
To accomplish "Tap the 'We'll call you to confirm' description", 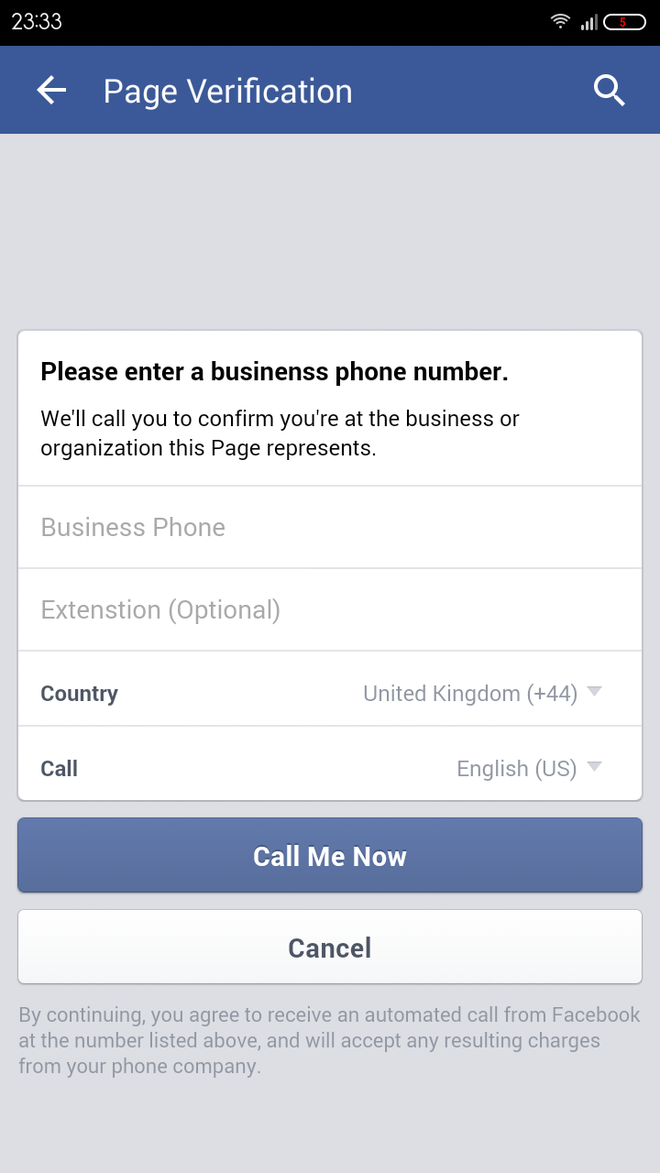I will 280,433.
